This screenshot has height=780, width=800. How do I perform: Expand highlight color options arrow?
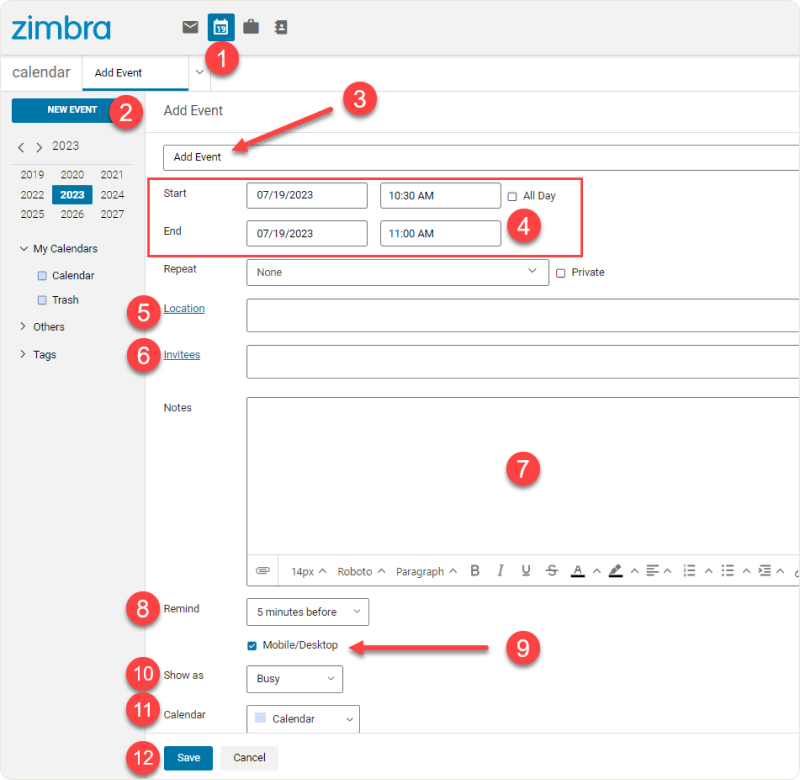coord(634,571)
